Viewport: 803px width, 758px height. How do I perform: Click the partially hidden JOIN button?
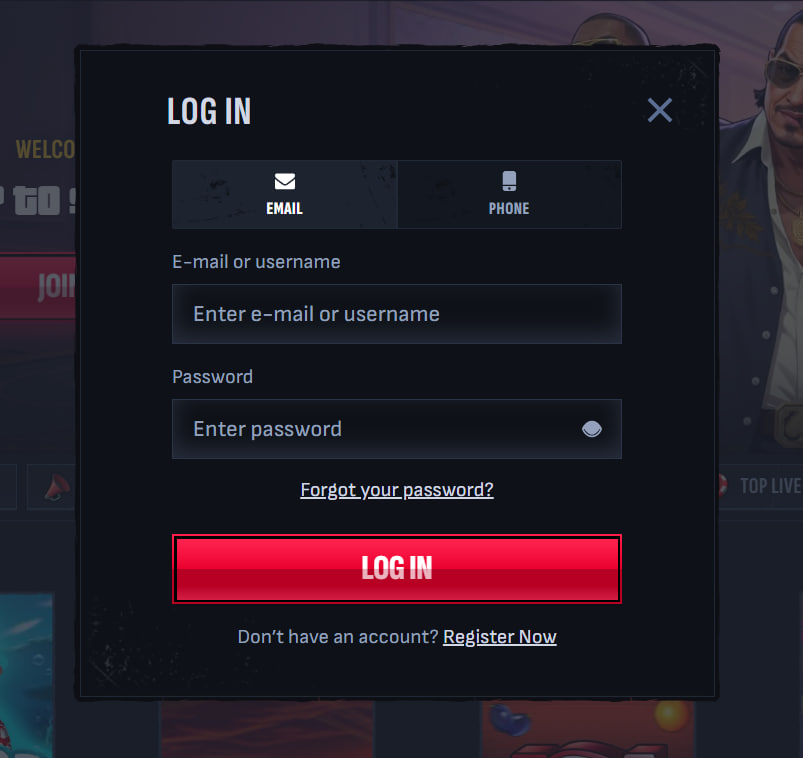38,286
